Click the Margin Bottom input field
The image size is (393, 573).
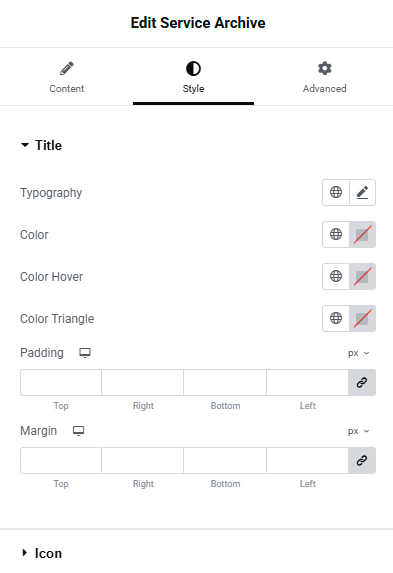pyautogui.click(x=225, y=460)
